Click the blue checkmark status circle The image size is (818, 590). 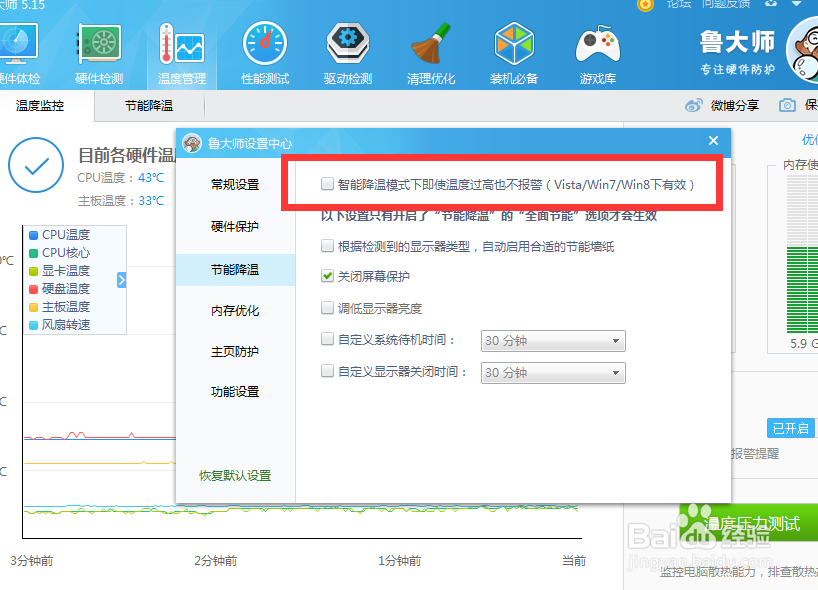coord(36,165)
